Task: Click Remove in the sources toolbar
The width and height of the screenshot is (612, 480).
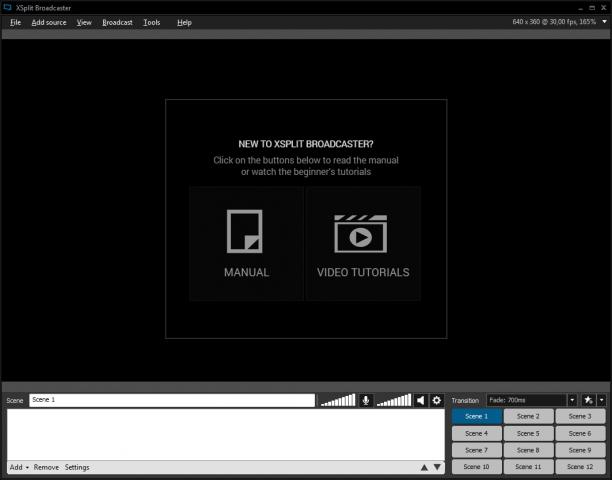Action: coord(46,467)
